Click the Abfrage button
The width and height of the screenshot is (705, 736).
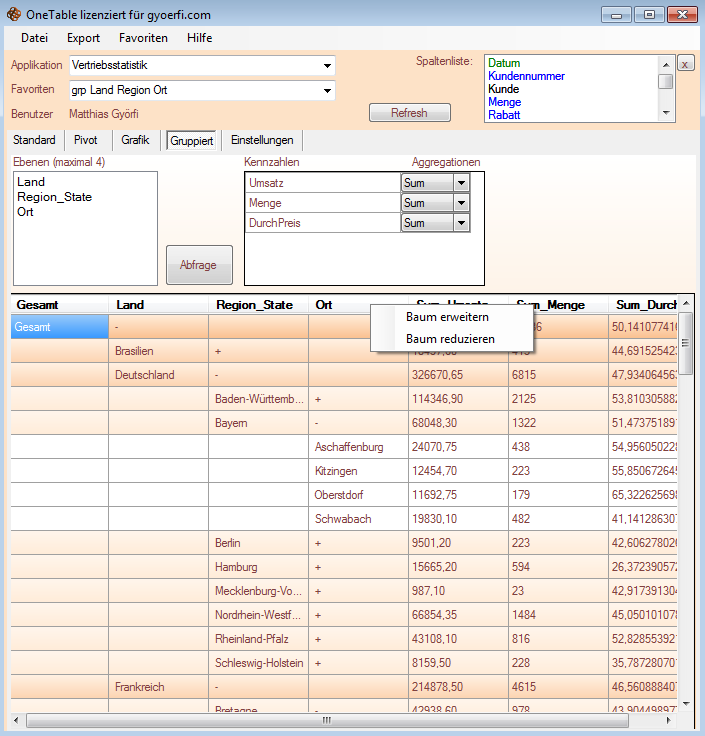click(x=199, y=265)
